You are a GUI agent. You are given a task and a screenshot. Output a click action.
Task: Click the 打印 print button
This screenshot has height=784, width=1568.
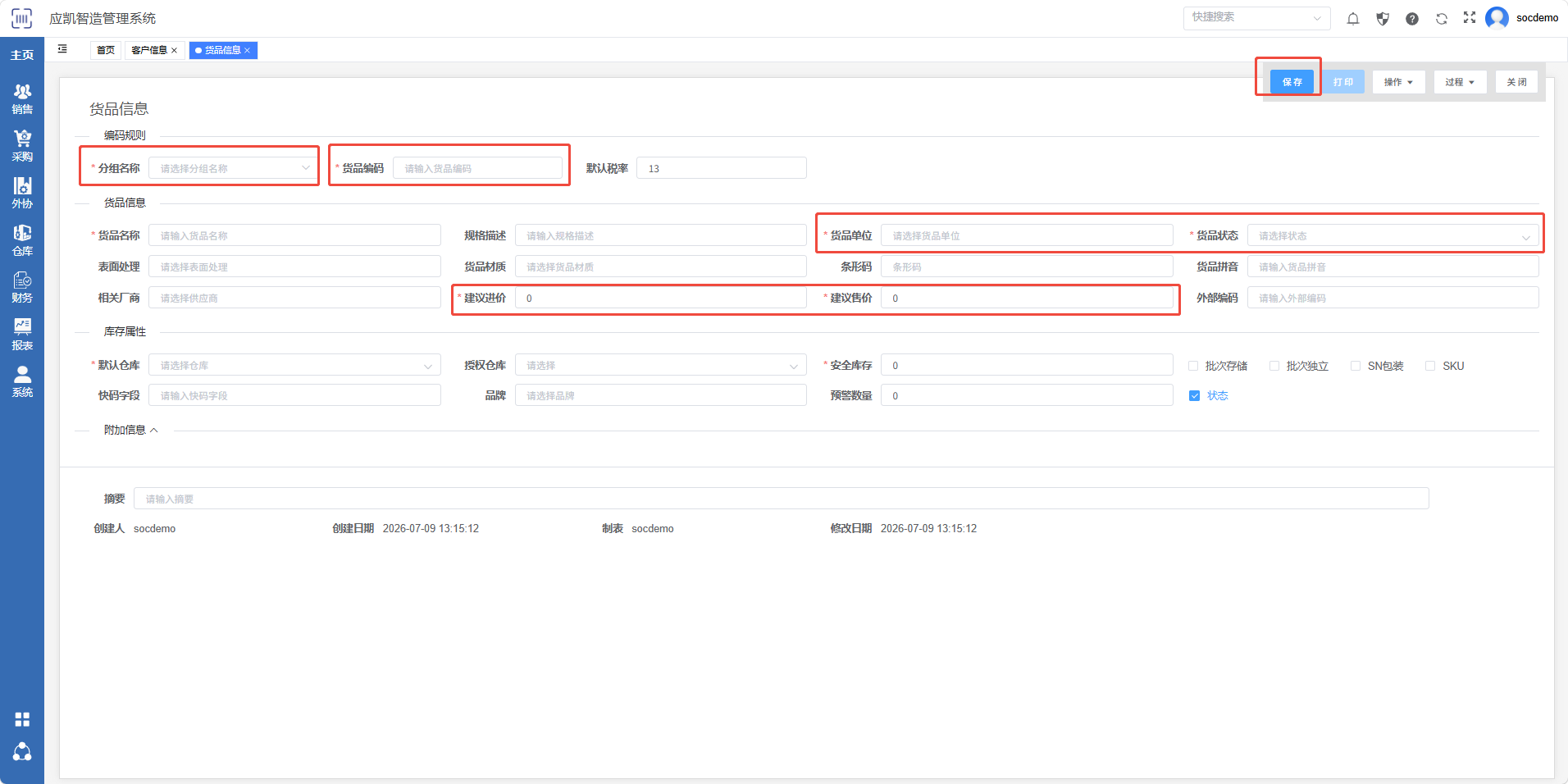[x=1343, y=82]
